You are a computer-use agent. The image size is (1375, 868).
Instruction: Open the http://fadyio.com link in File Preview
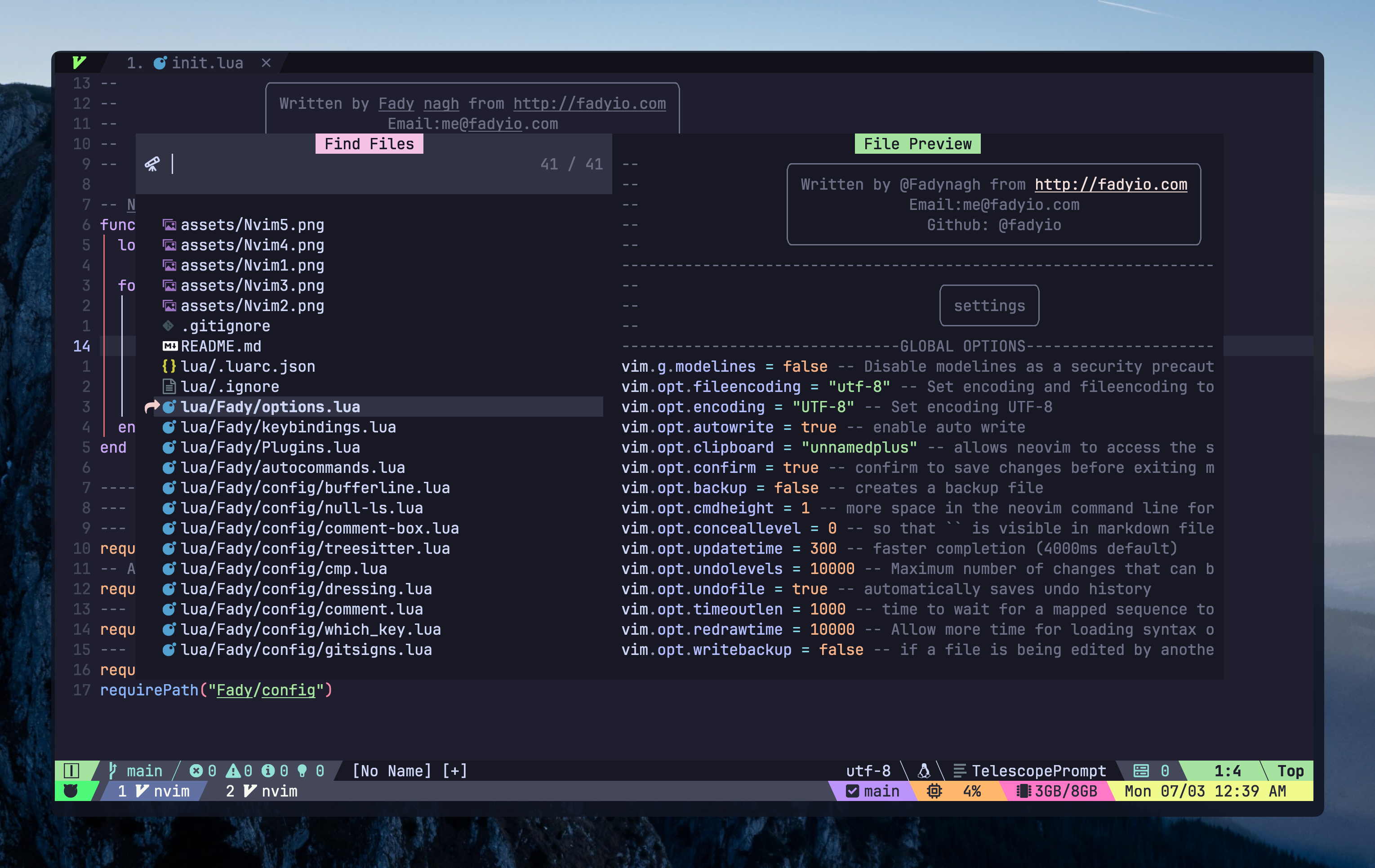click(x=1111, y=184)
